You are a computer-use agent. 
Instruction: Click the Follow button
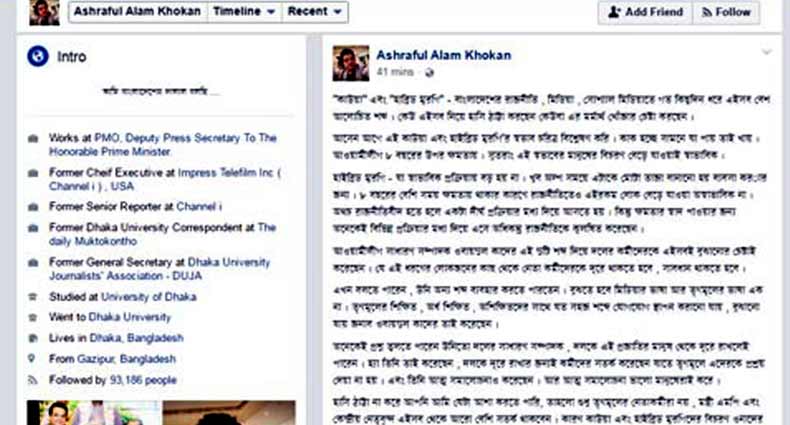tap(726, 12)
